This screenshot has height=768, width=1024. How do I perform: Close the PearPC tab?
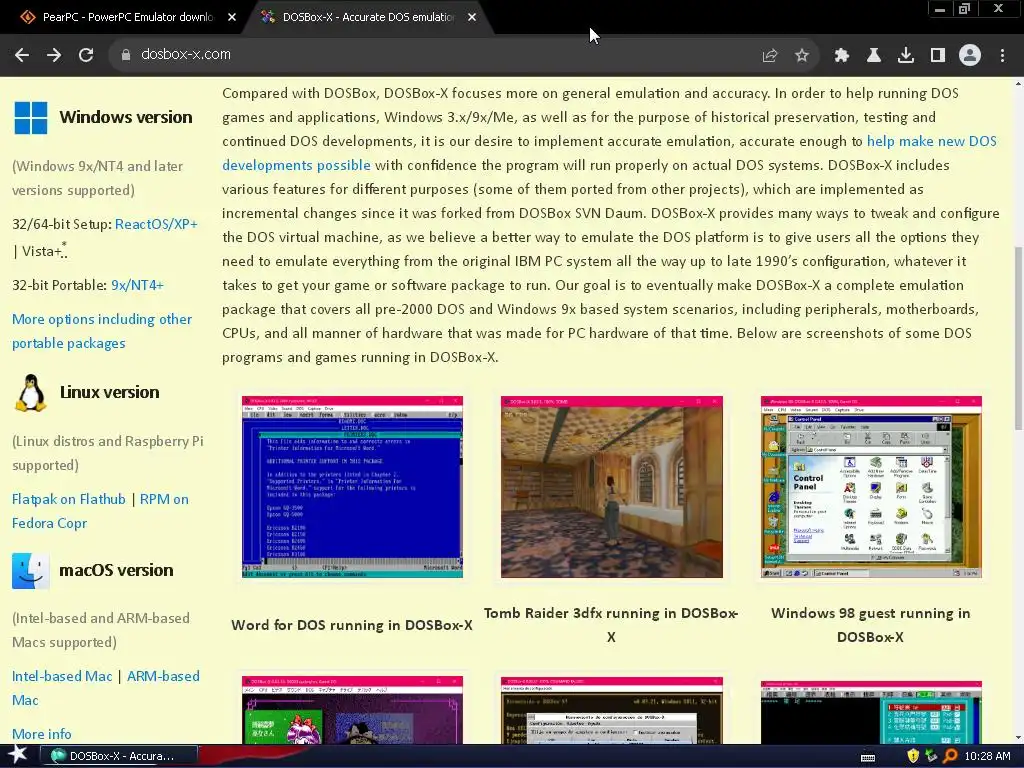click(232, 18)
